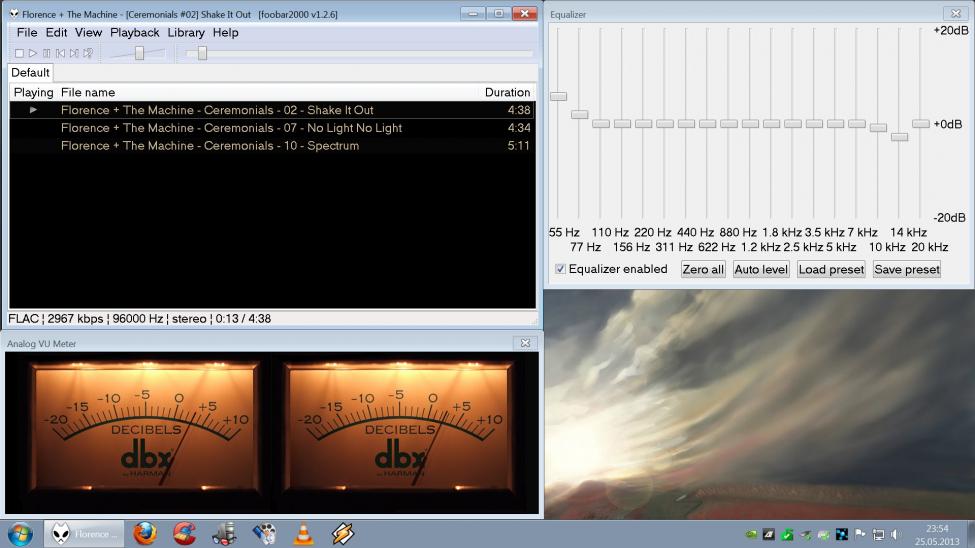
Task: Click the blue checkered tray icon
Action: click(x=842, y=534)
